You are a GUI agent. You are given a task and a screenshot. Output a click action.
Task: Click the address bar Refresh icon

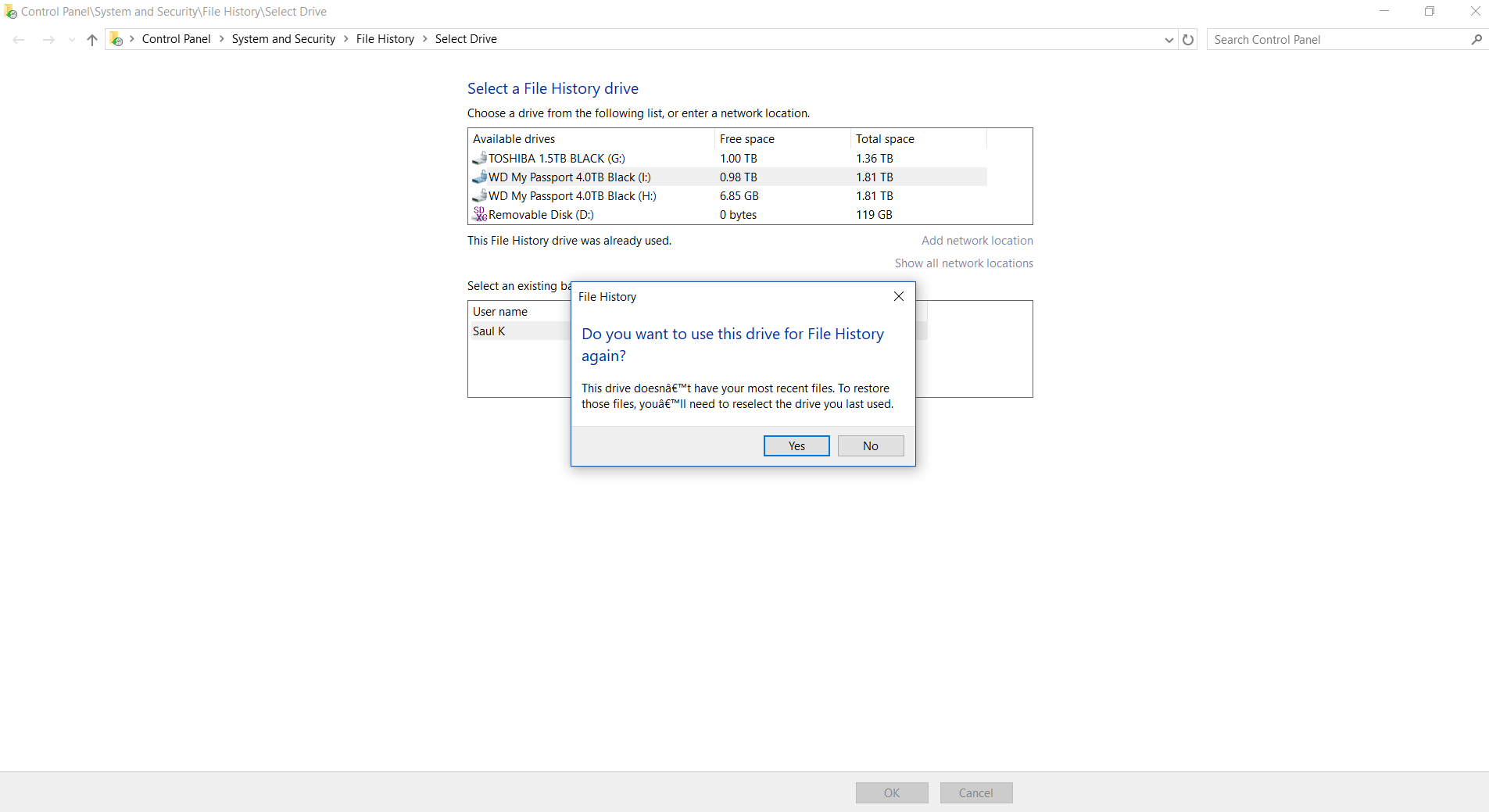1187,39
